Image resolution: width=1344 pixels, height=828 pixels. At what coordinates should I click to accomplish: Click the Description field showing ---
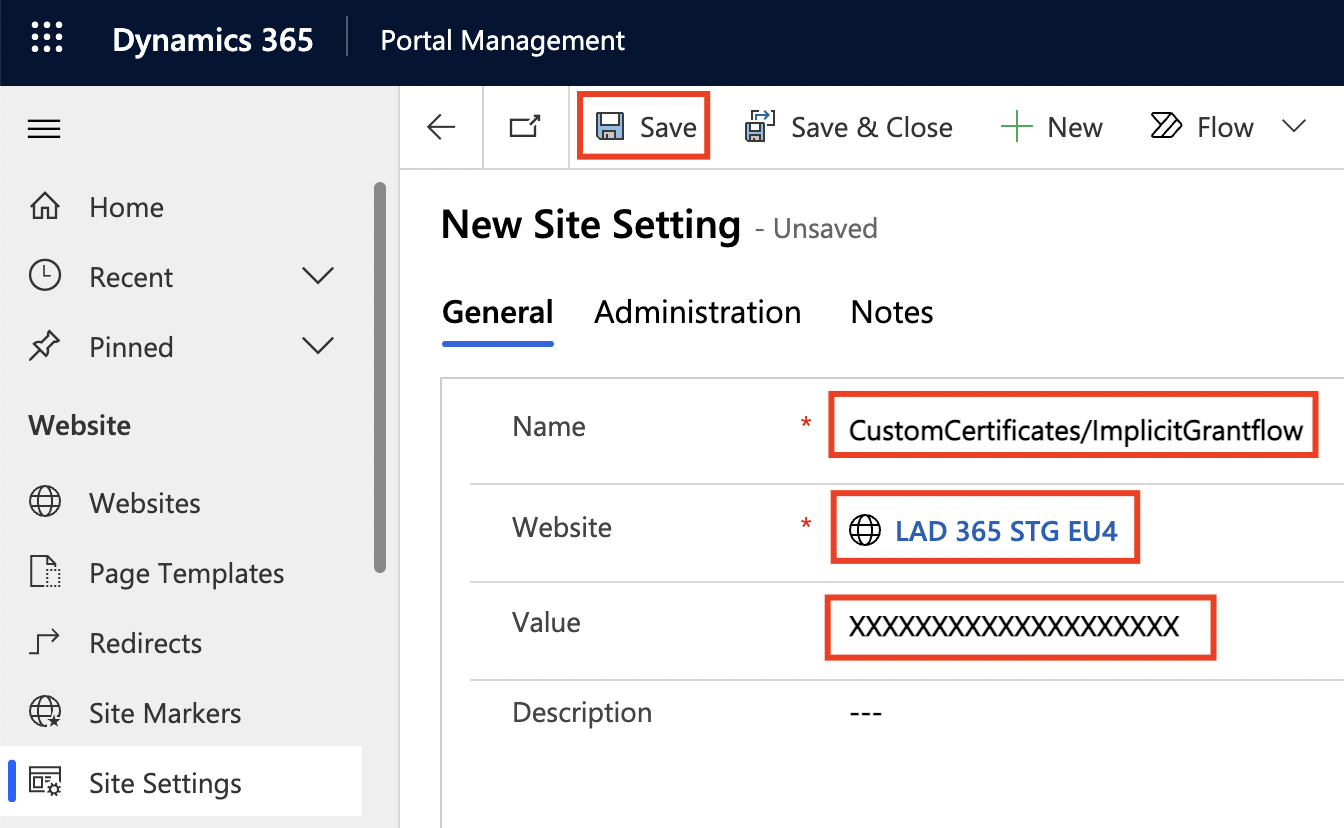tap(865, 713)
